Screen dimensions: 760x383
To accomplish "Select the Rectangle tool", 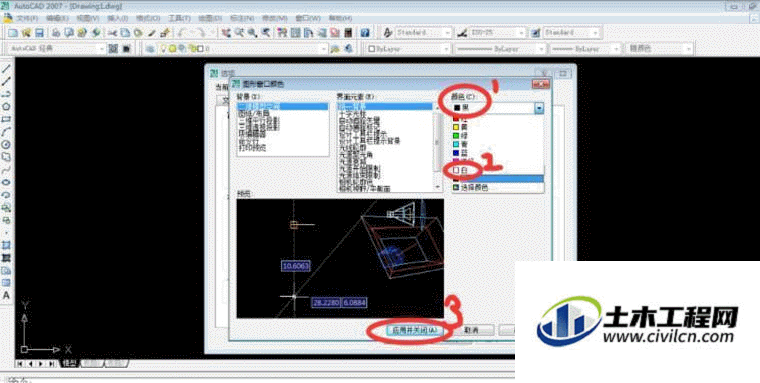I will [6, 119].
